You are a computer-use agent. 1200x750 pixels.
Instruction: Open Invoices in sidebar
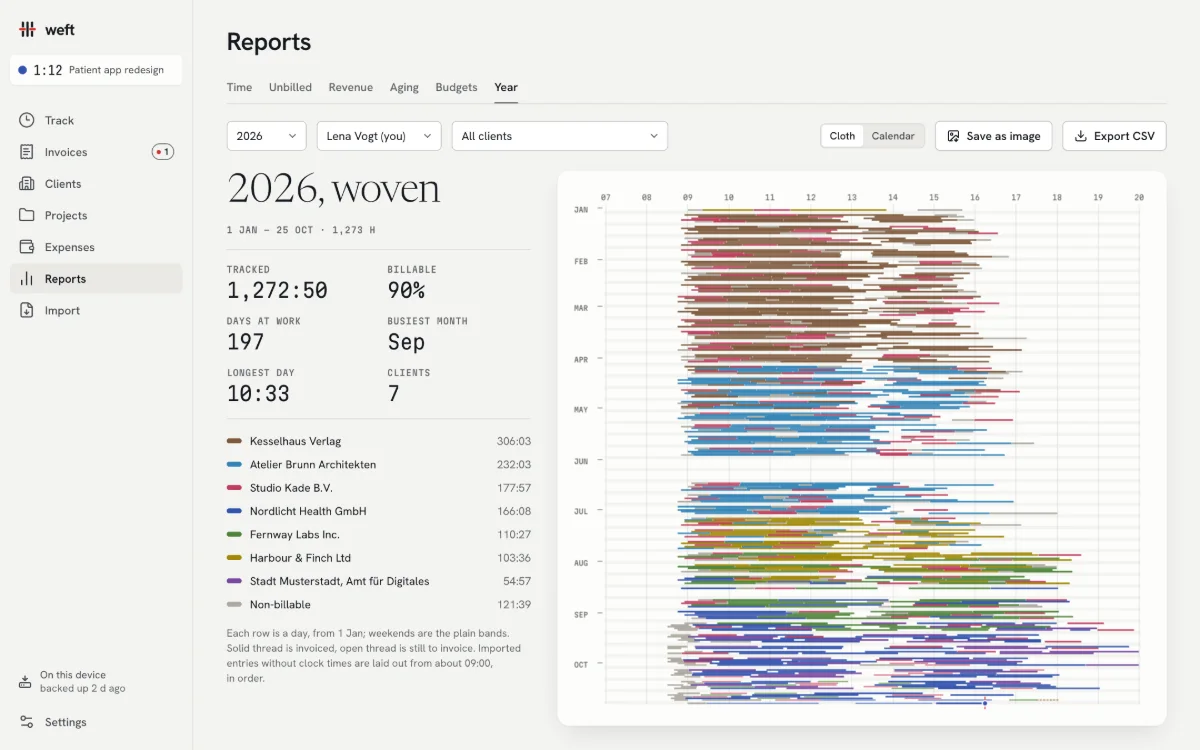(96, 152)
